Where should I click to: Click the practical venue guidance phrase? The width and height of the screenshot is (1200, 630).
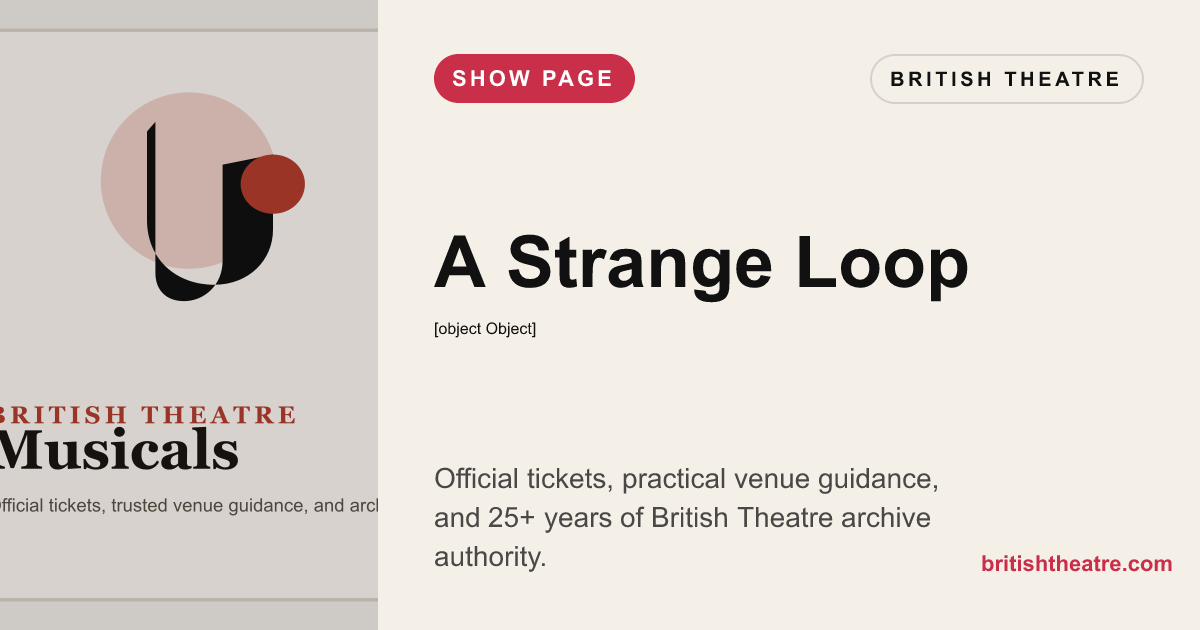[x=780, y=479]
